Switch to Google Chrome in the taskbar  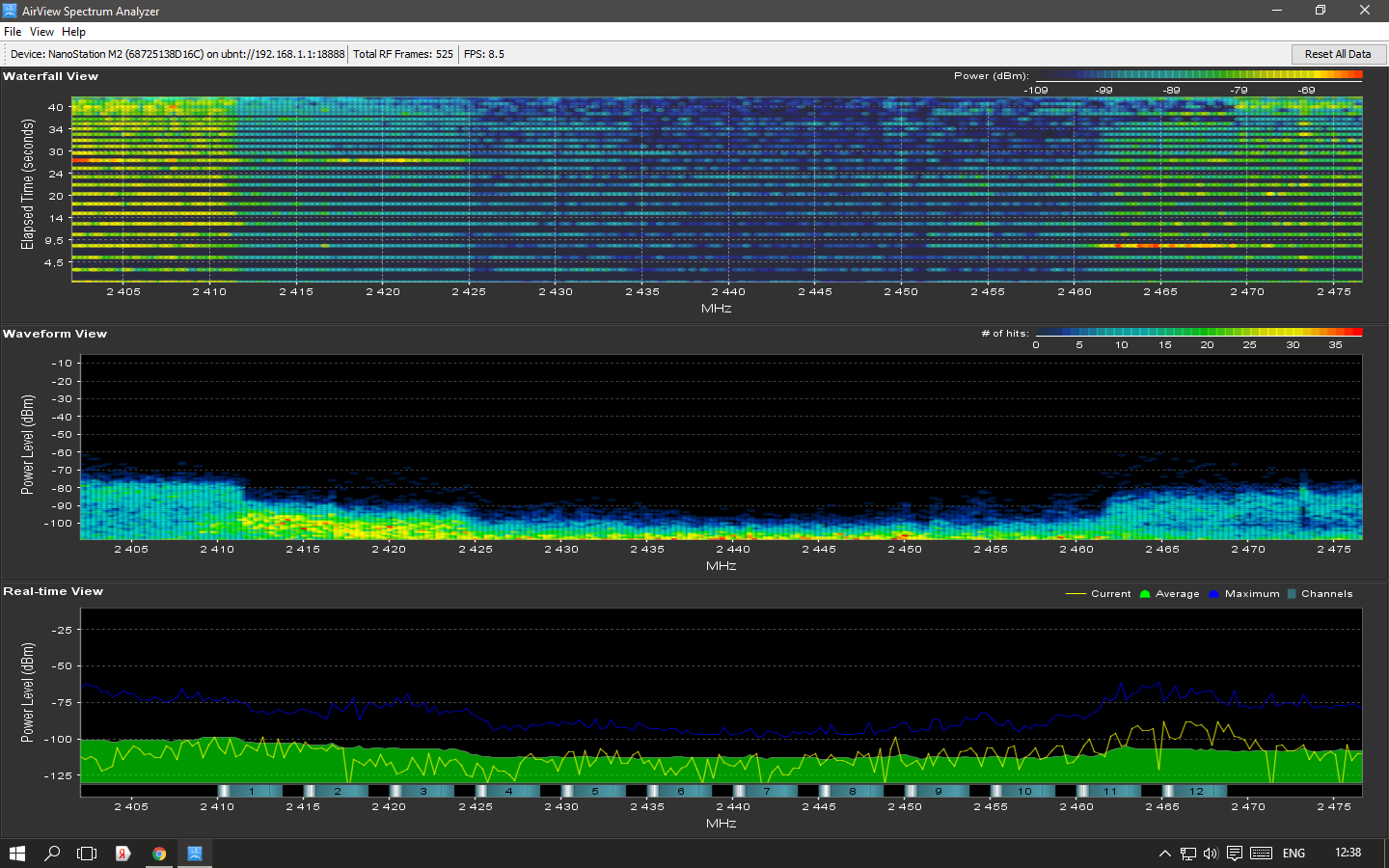pyautogui.click(x=159, y=854)
